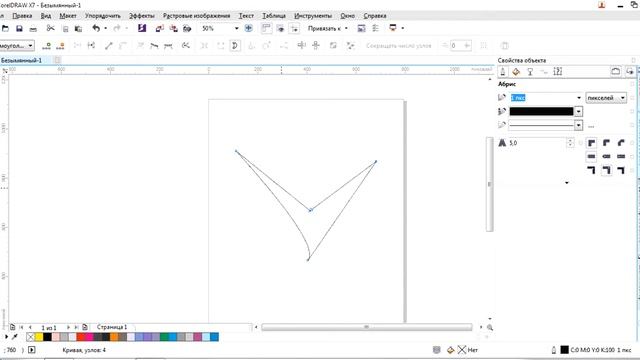
Task: Click the horizontal scrollbar thumb
Action: point(367,327)
